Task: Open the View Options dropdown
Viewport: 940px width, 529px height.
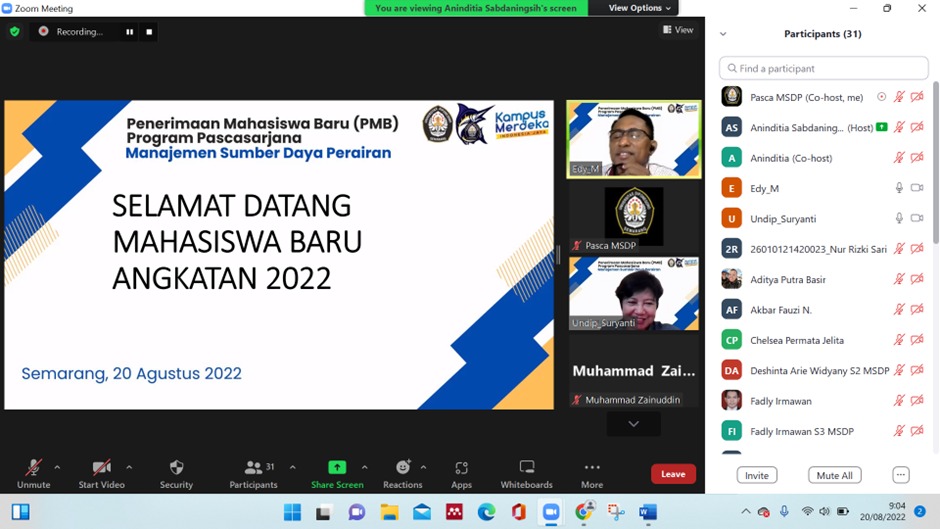Action: 639,8
